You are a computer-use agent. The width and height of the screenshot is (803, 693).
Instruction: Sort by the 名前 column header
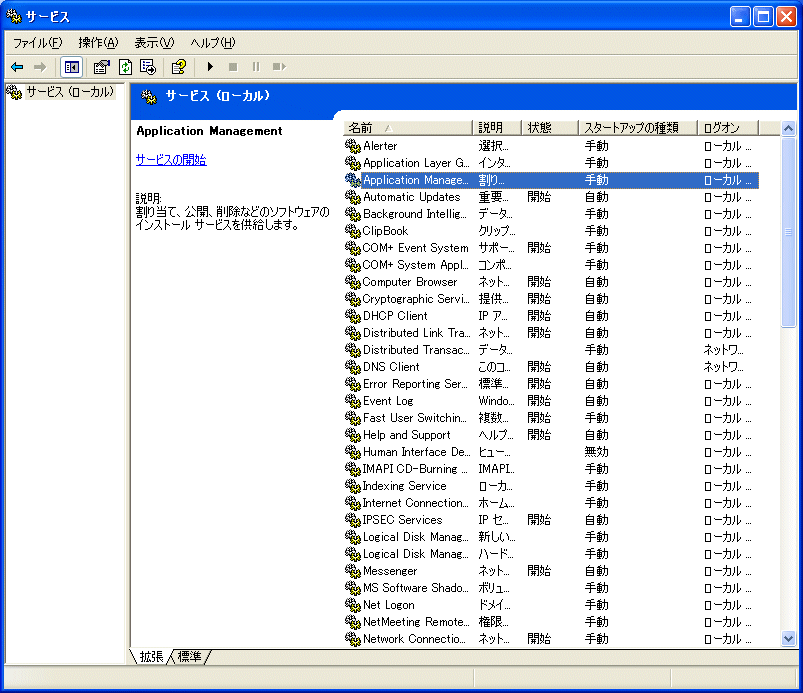[407, 128]
